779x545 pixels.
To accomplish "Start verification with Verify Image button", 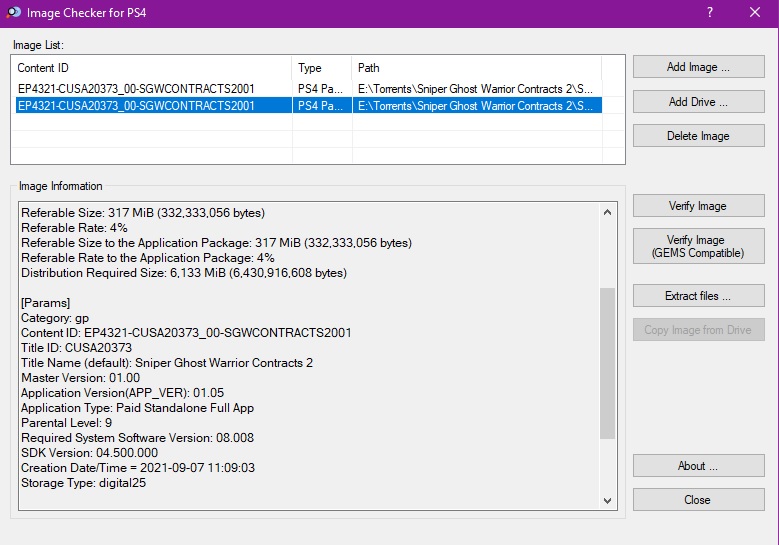I will 698,206.
